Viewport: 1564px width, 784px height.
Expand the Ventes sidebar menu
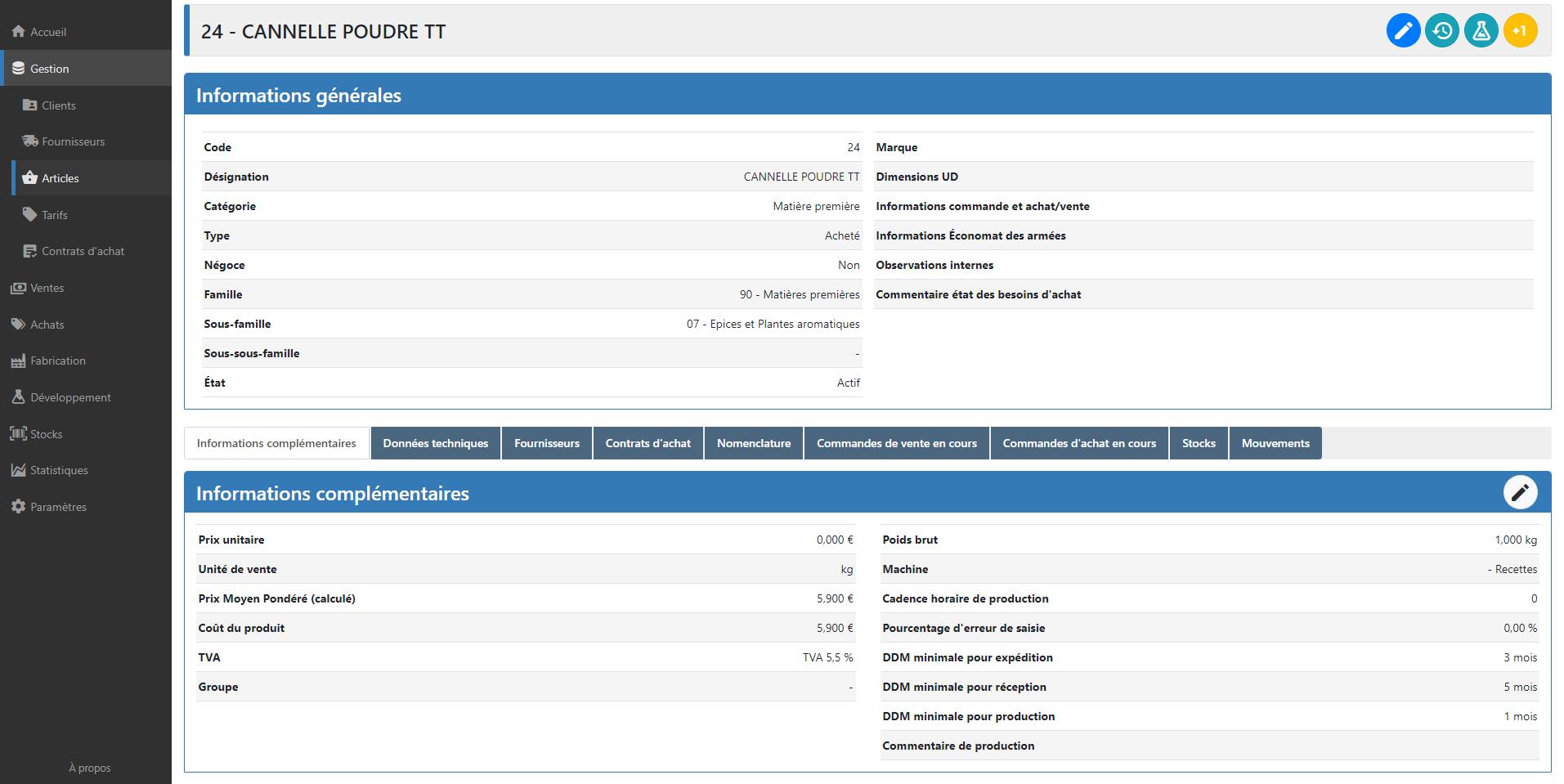click(86, 288)
